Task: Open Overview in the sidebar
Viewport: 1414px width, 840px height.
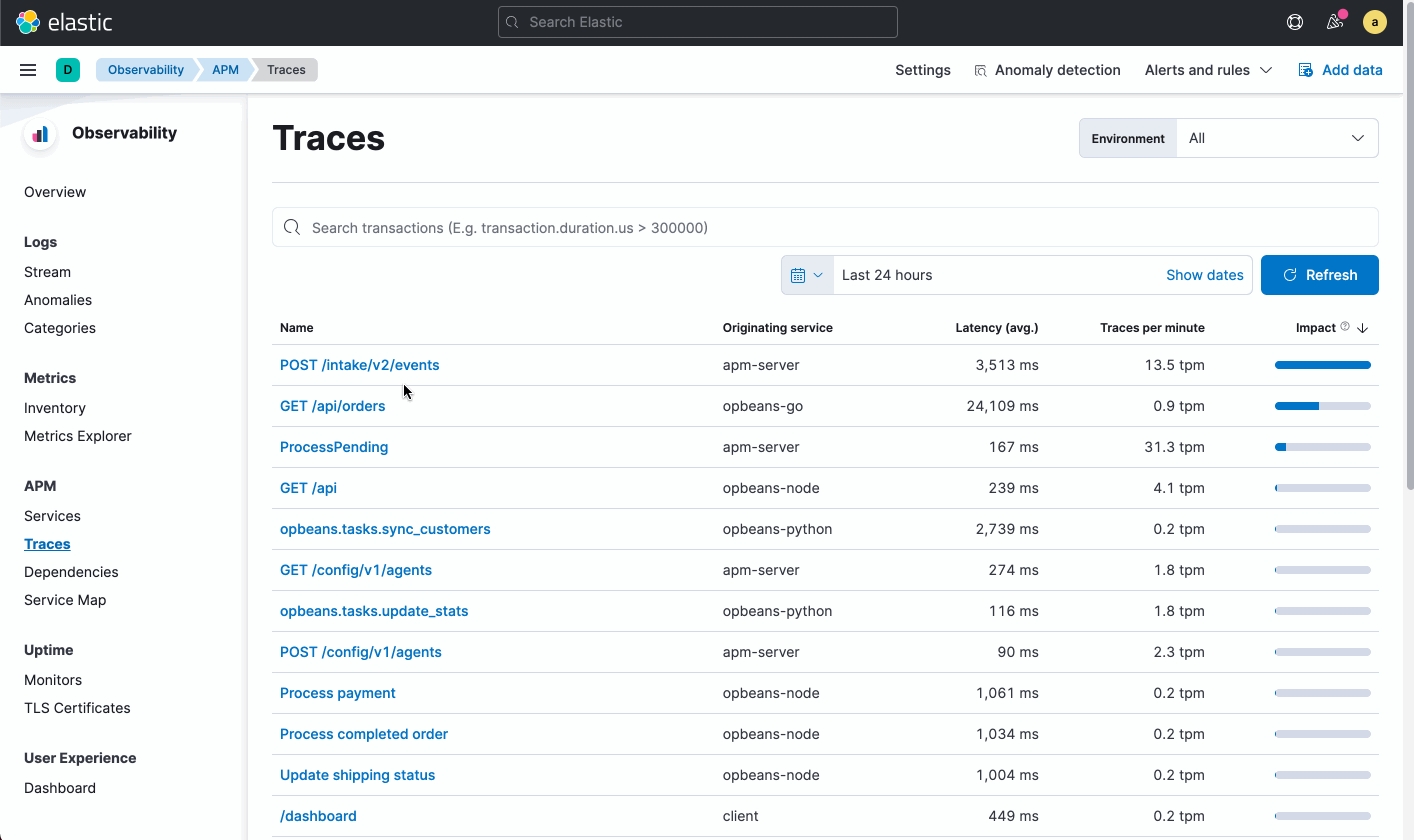Action: (x=55, y=192)
